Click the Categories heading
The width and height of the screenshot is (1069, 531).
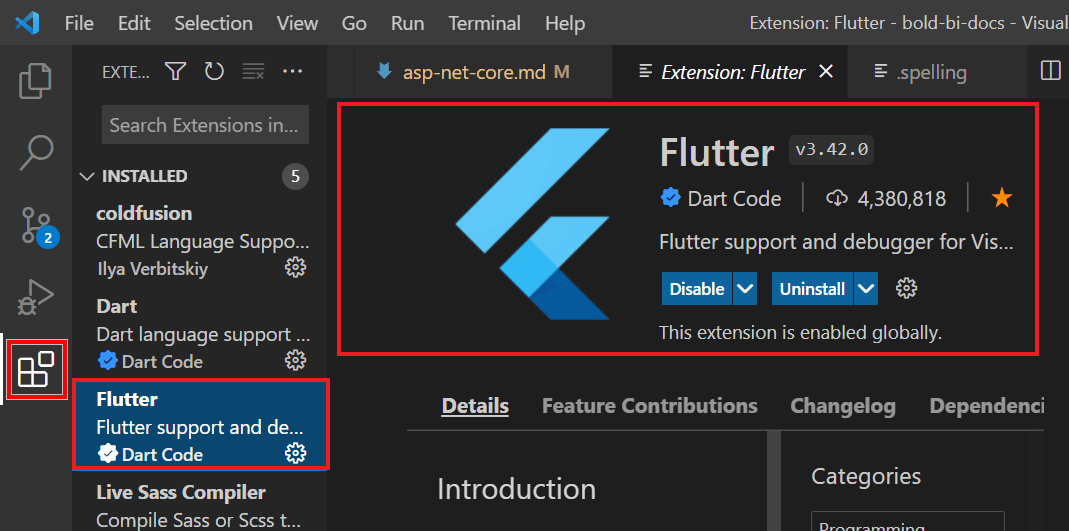point(866,475)
